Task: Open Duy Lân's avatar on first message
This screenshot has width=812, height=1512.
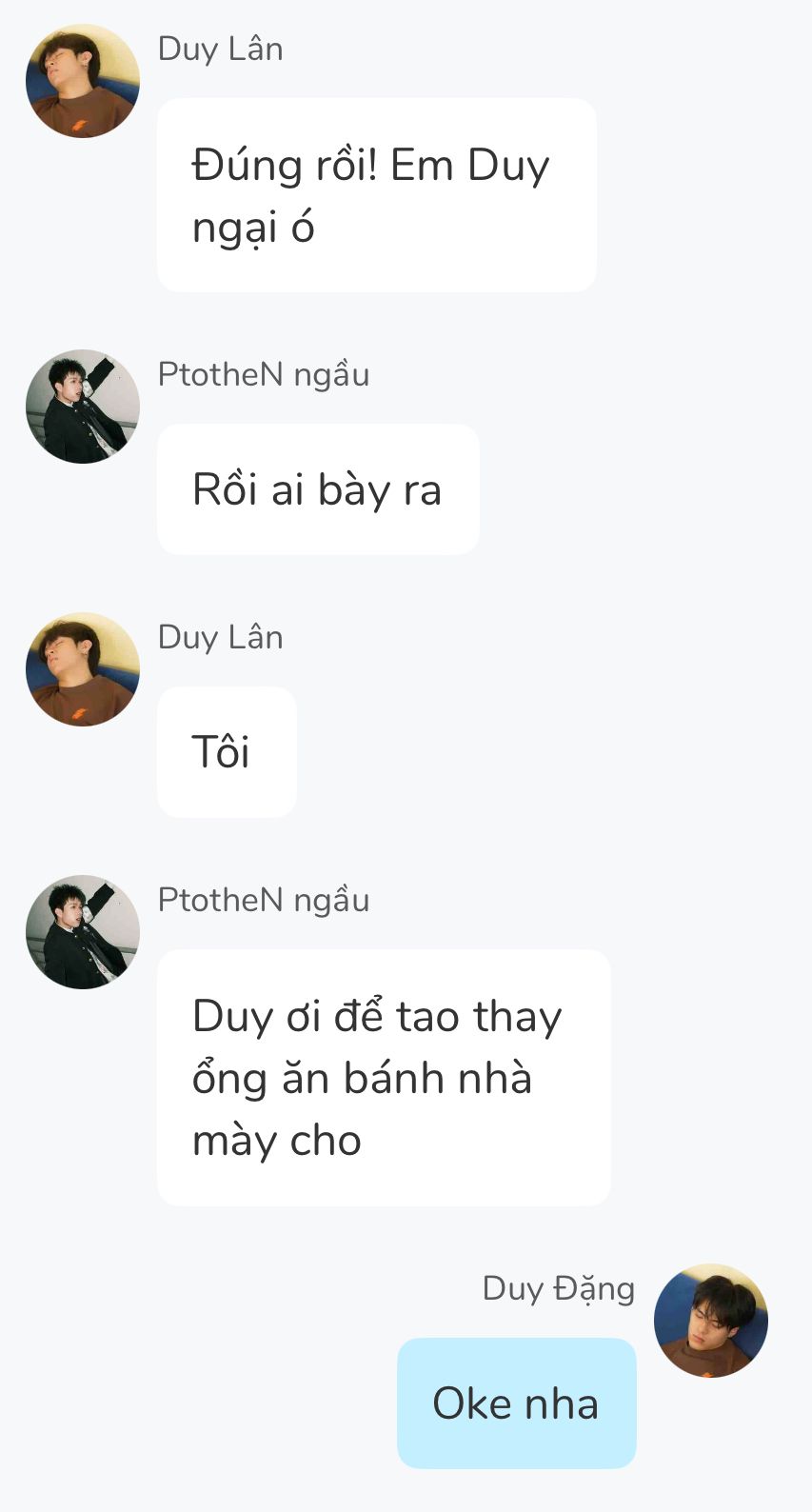Action: click(83, 81)
